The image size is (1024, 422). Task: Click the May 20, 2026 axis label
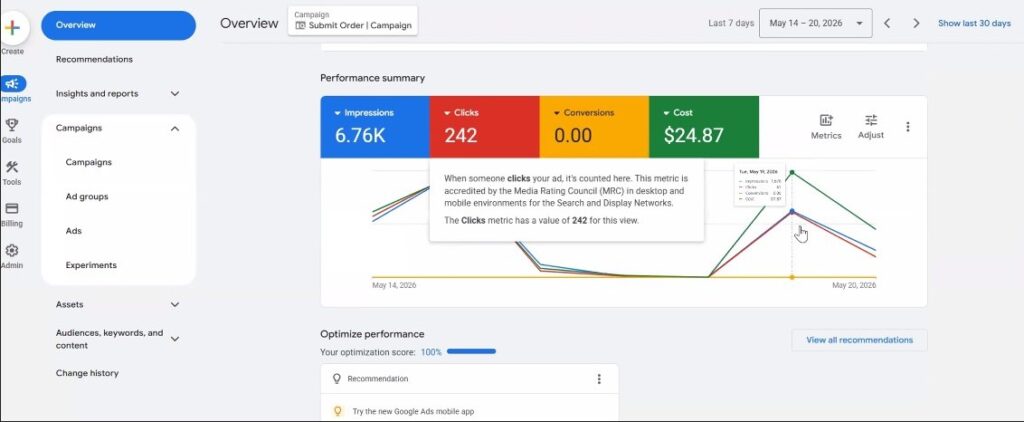(x=854, y=285)
